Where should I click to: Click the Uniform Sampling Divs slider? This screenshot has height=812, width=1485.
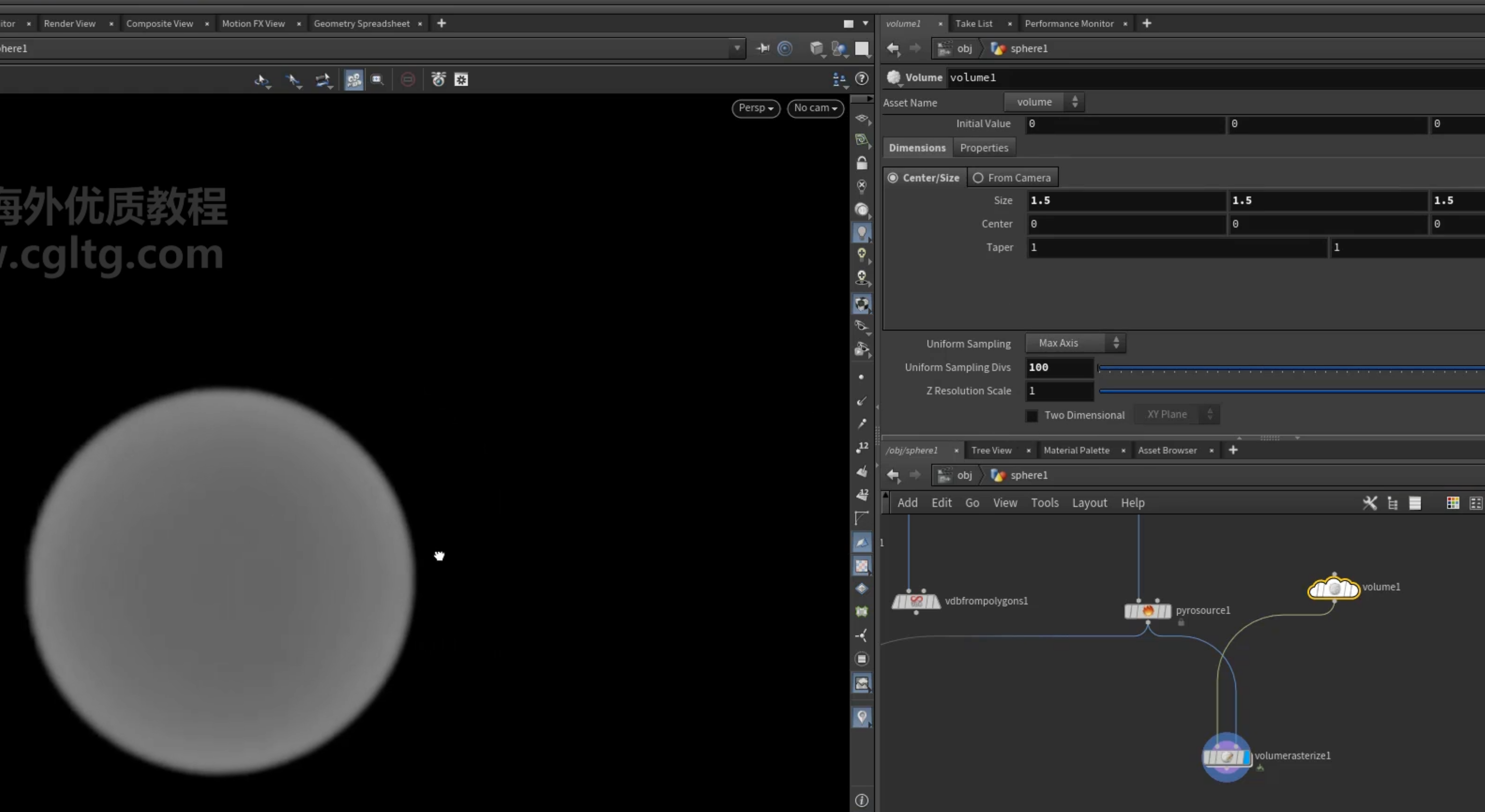tap(1291, 368)
